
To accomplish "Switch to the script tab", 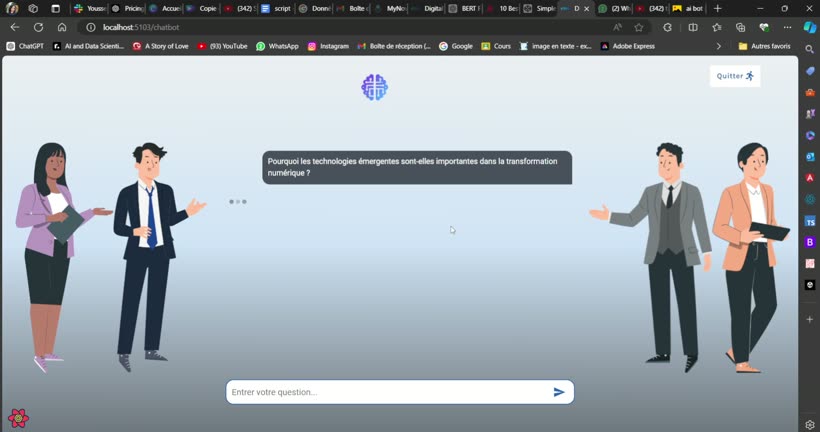I will (x=276, y=8).
